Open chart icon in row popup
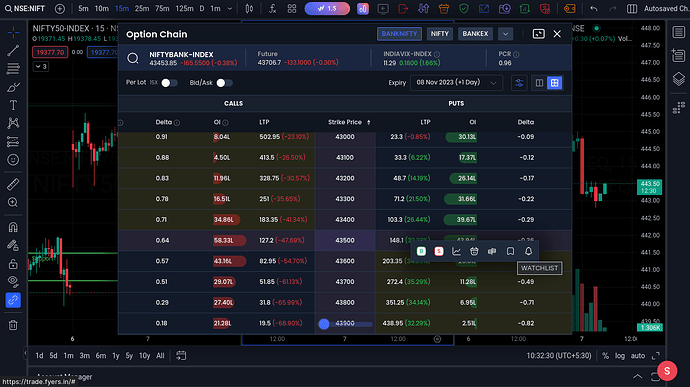Screen dimensions: 690x387 tap(456, 251)
